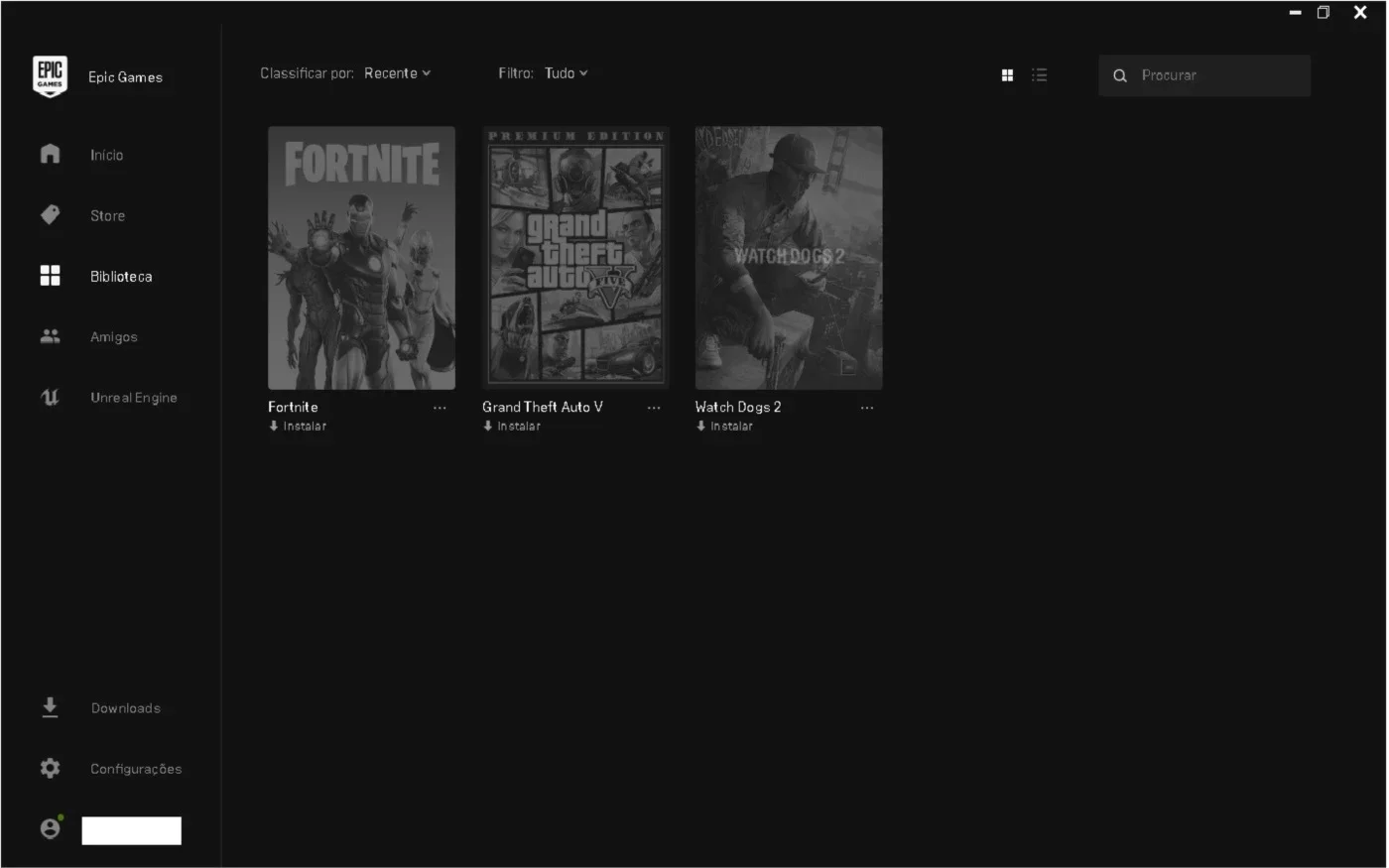The height and width of the screenshot is (868, 1389).
Task: Minimize the launcher window
Action: (1295, 13)
